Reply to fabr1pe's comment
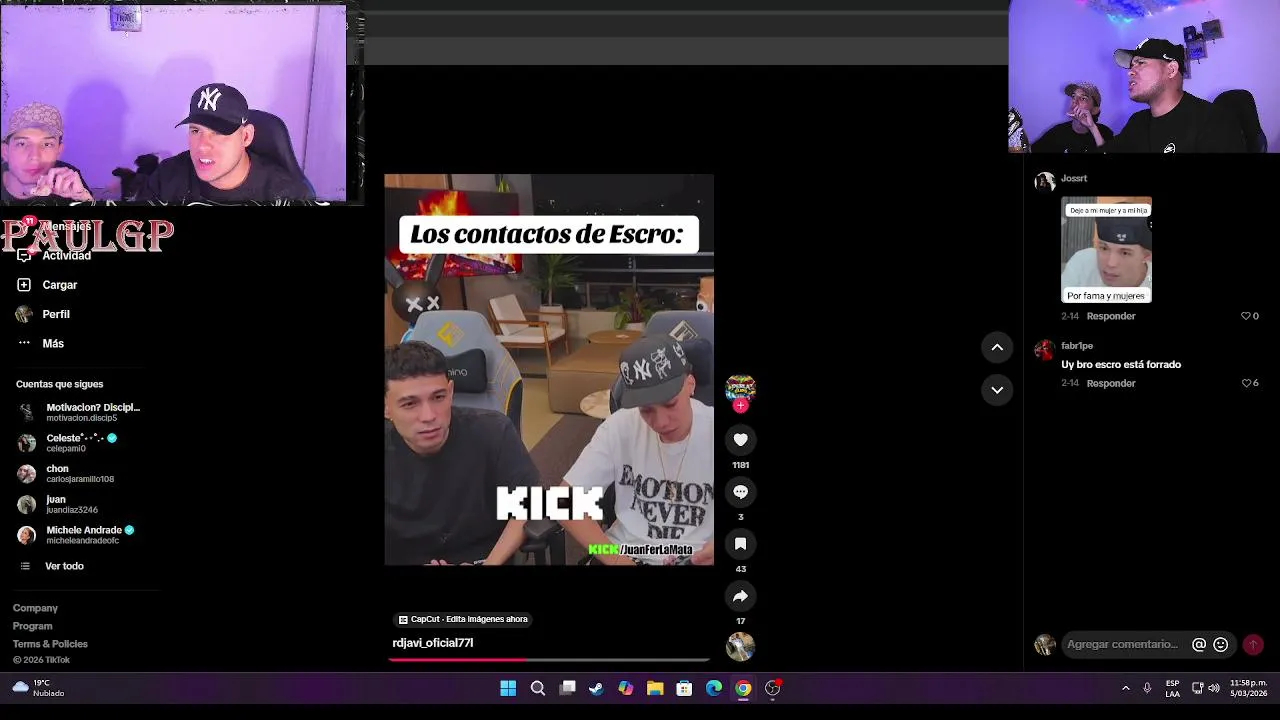The height and width of the screenshot is (720, 1280). click(1111, 383)
